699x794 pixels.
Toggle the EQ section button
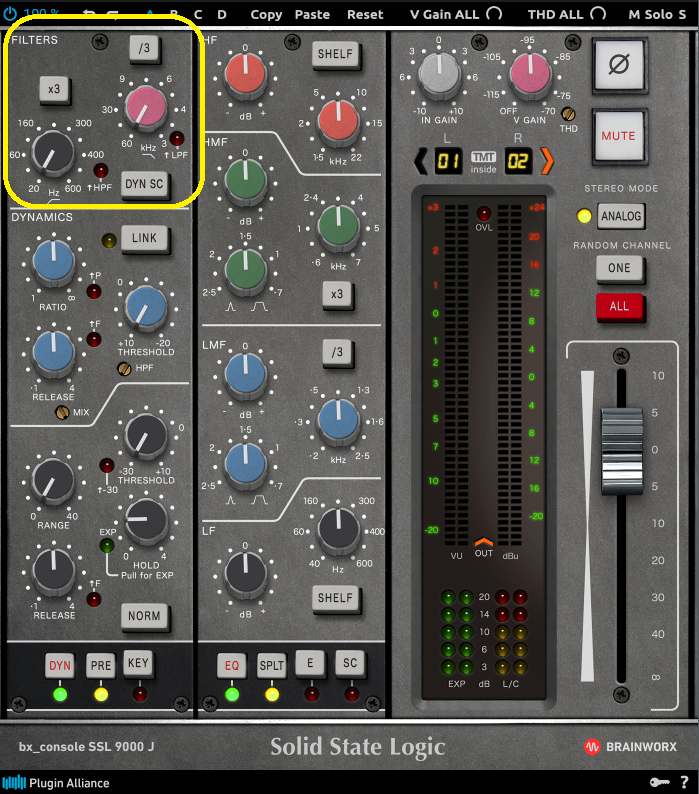pyautogui.click(x=231, y=665)
